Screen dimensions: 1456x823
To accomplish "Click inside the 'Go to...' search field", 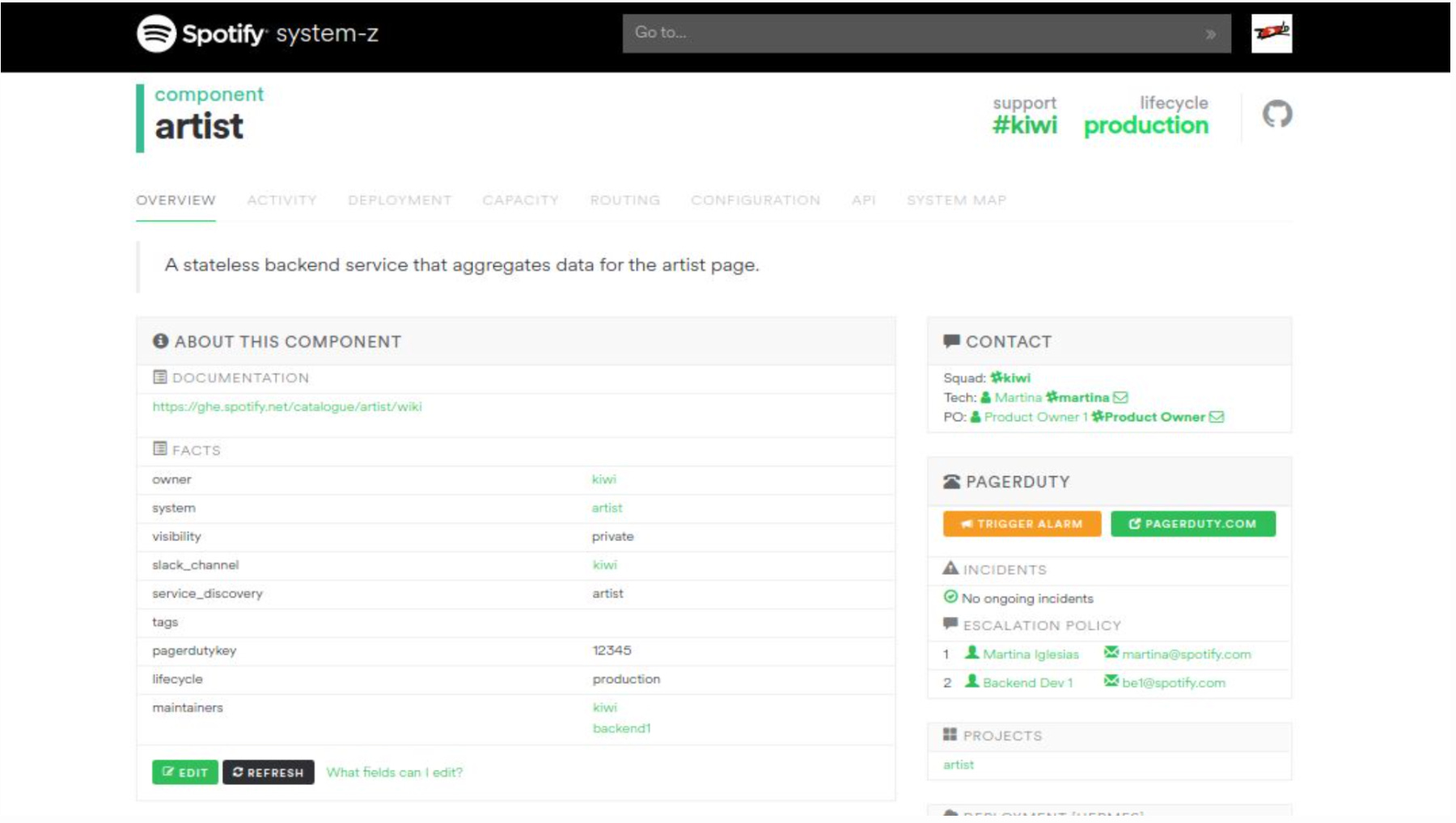I will coord(890,34).
